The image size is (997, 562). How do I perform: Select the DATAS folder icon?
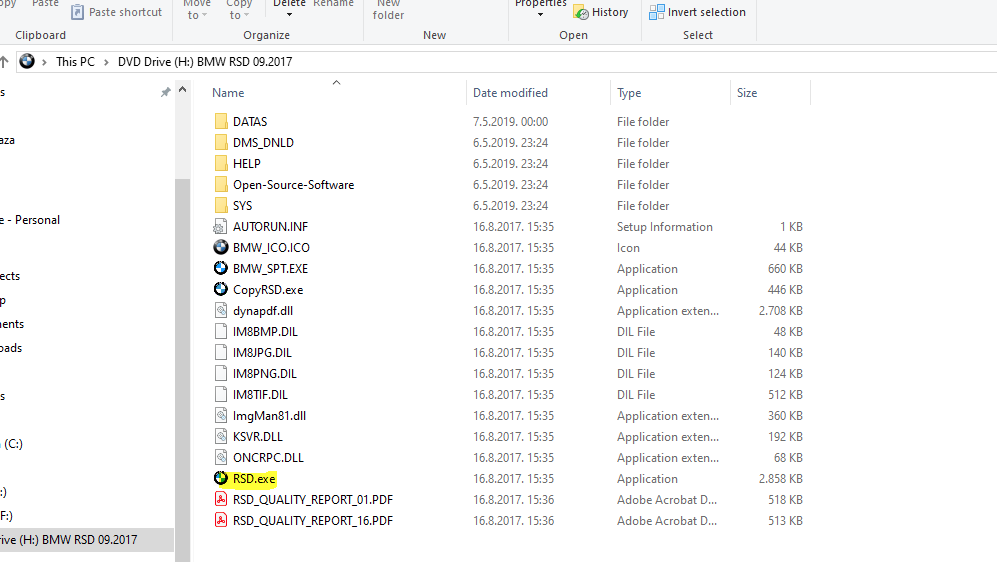[221, 122]
